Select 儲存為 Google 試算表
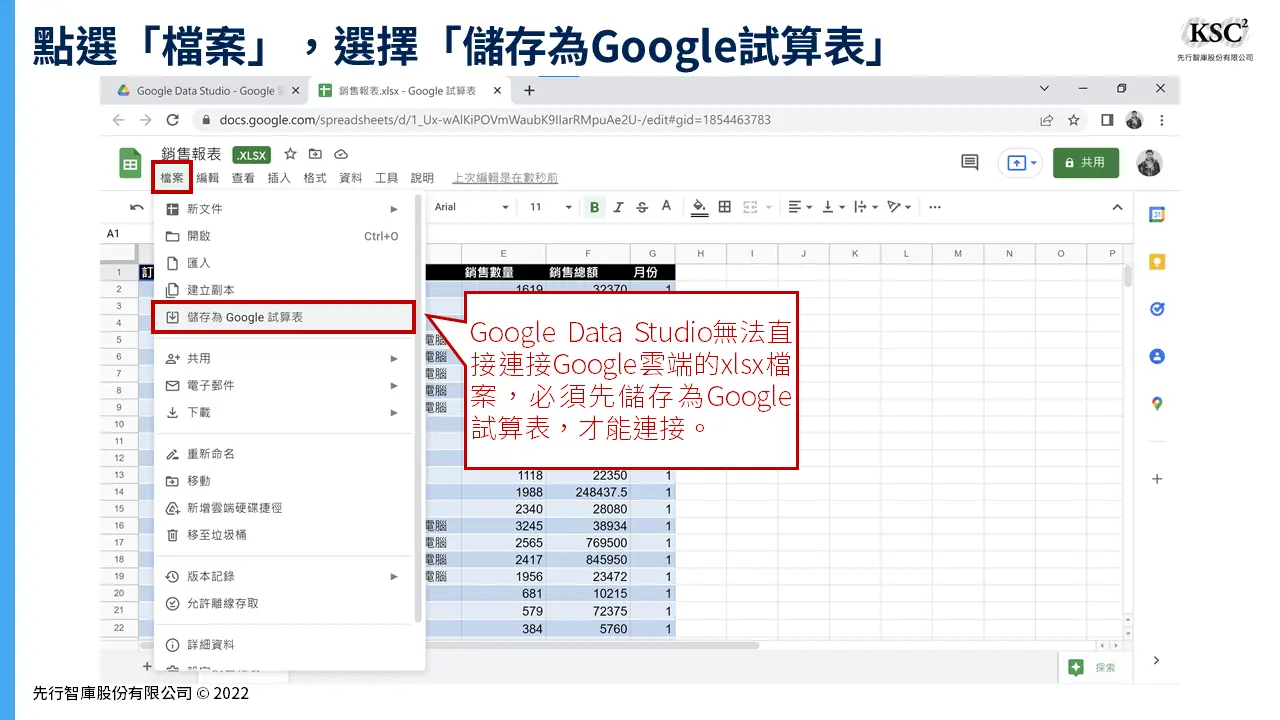The image size is (1280, 720). click(284, 317)
